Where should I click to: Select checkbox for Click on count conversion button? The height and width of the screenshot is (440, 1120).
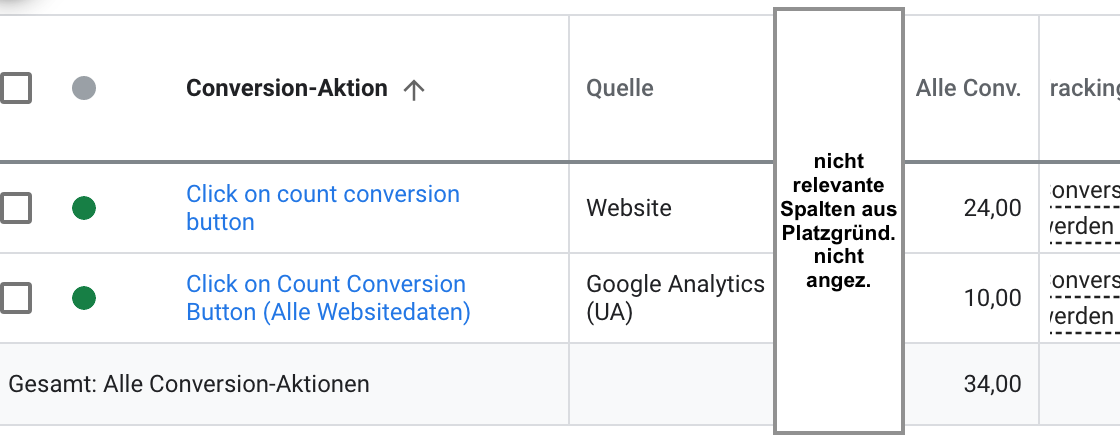(x=14, y=208)
